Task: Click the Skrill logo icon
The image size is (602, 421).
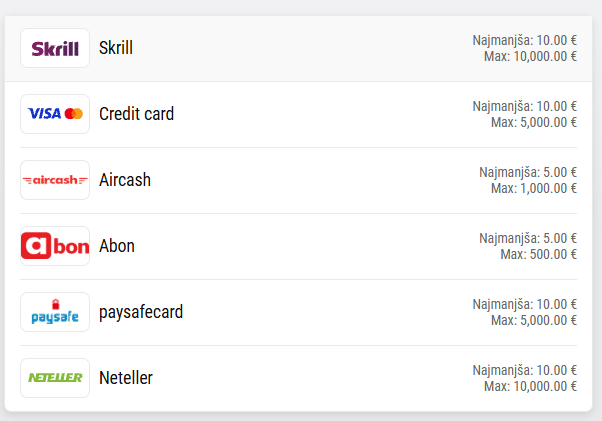Action: tap(55, 48)
